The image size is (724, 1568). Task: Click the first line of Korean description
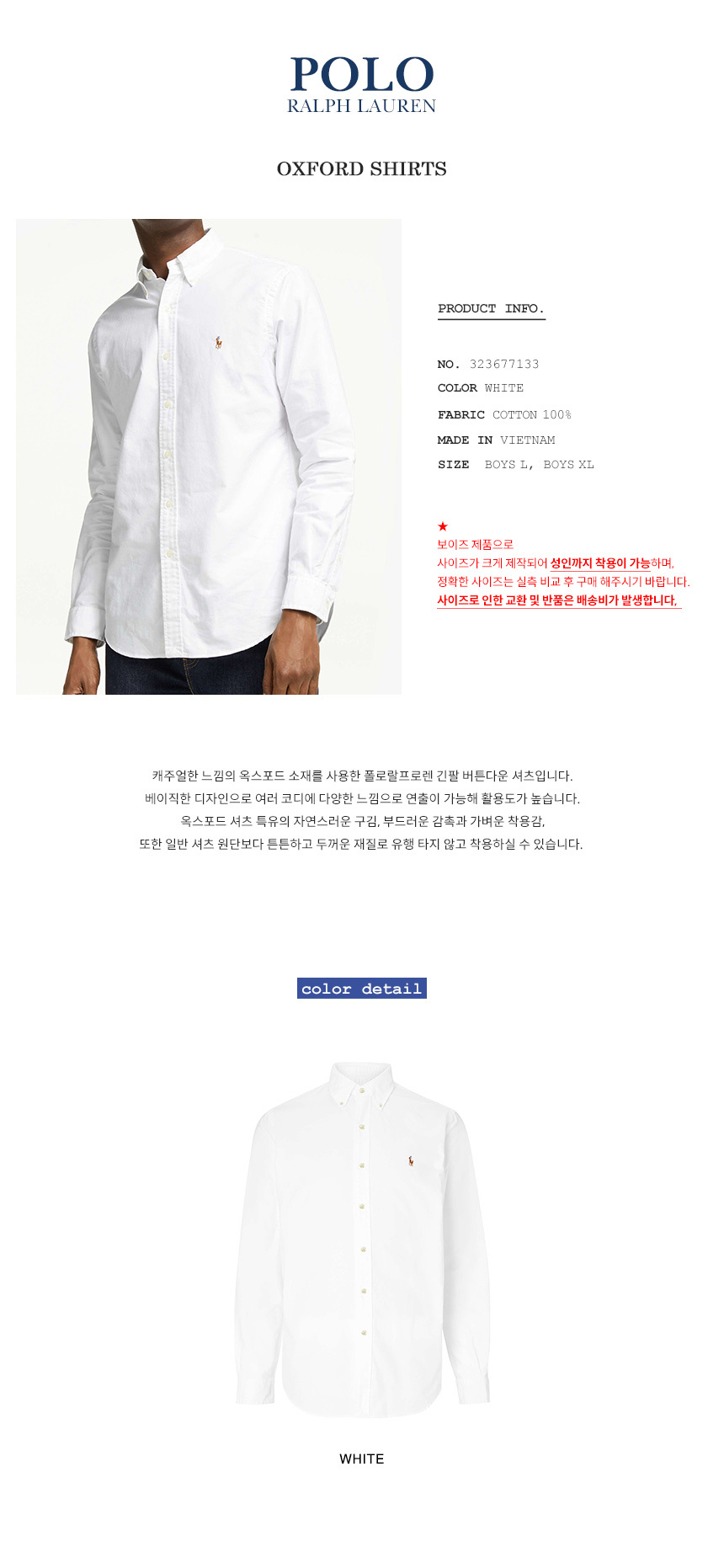(362, 776)
